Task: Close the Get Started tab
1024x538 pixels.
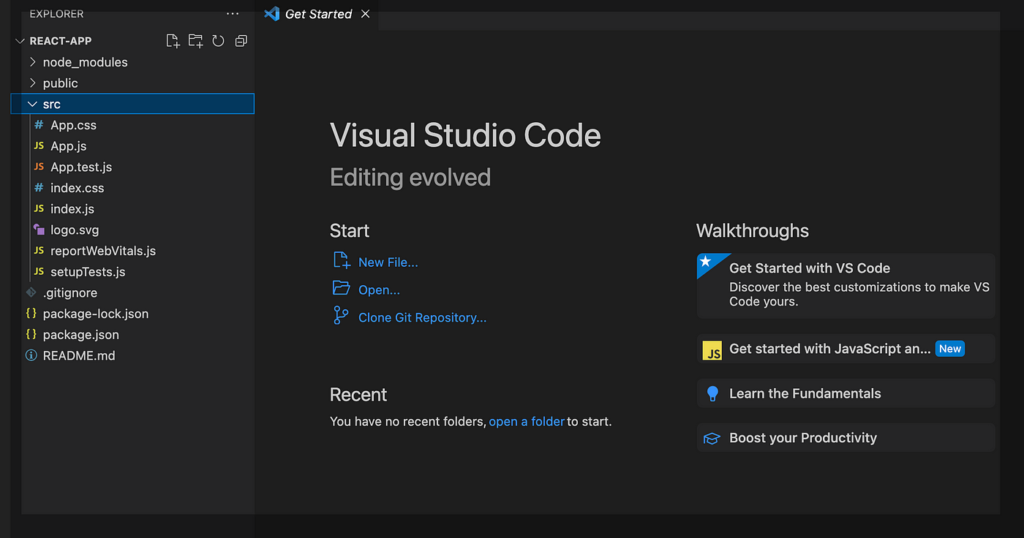Action: tap(365, 14)
